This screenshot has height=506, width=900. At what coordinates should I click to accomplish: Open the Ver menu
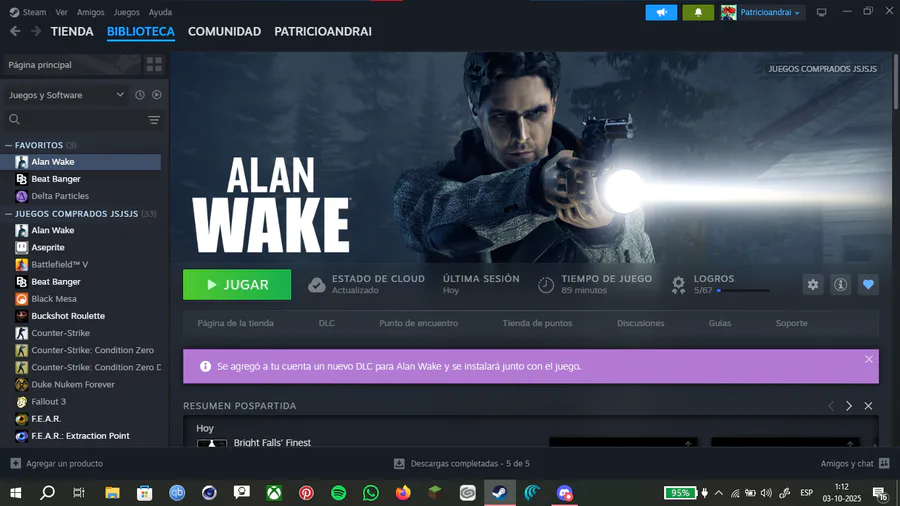coord(61,12)
